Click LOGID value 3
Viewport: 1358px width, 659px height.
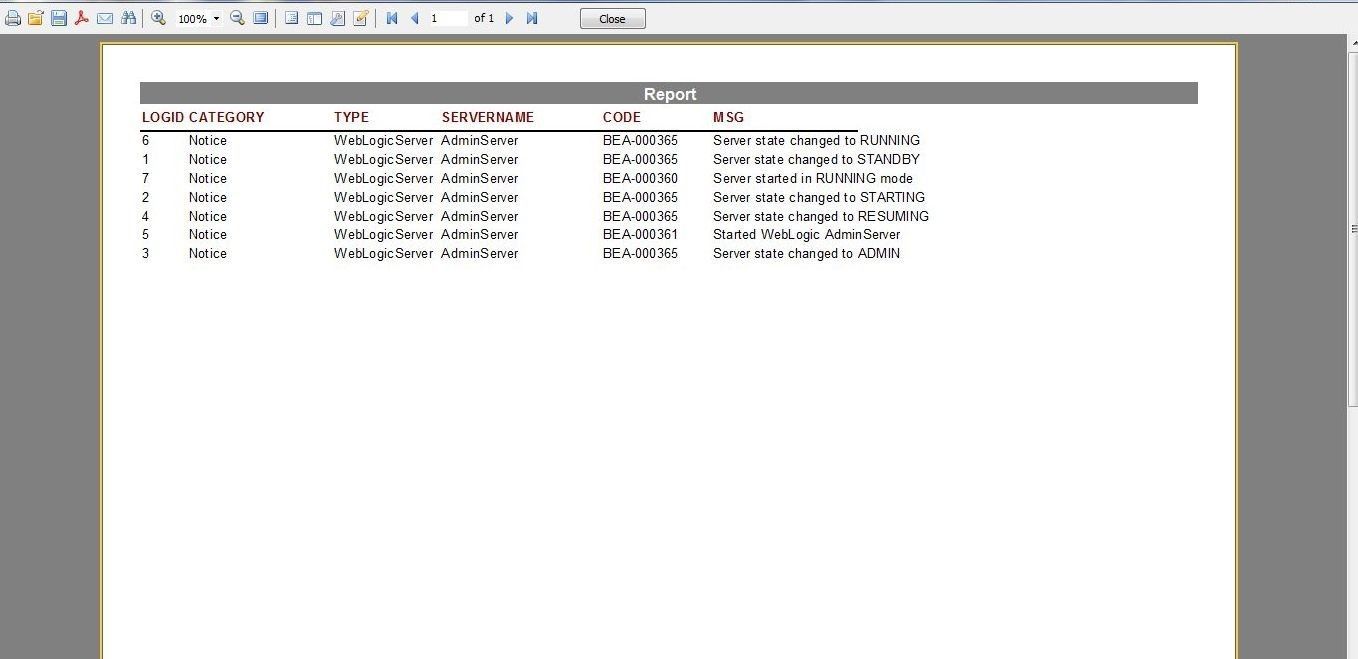(x=145, y=253)
